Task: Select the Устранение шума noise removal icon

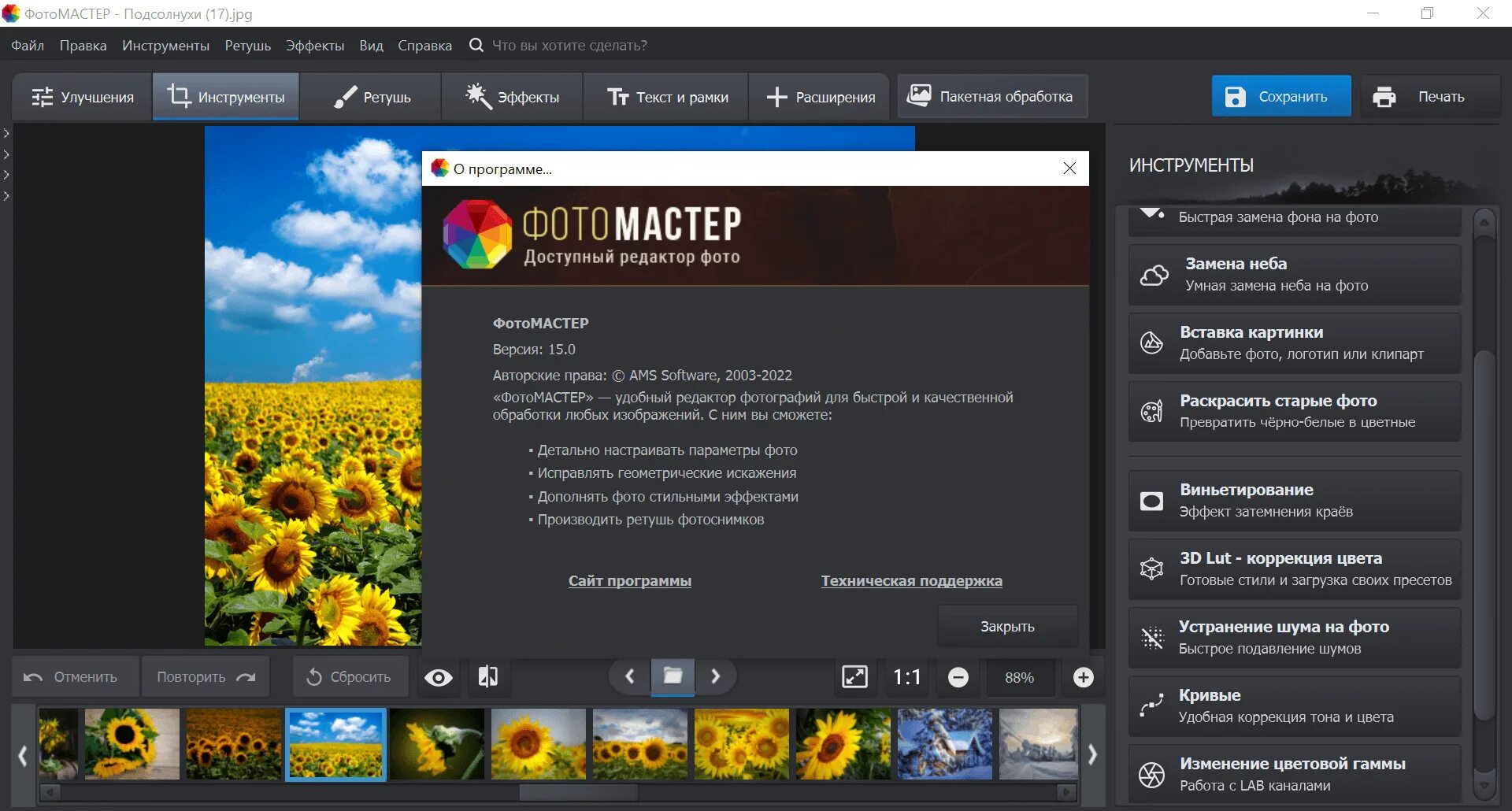Action: click(x=1151, y=638)
